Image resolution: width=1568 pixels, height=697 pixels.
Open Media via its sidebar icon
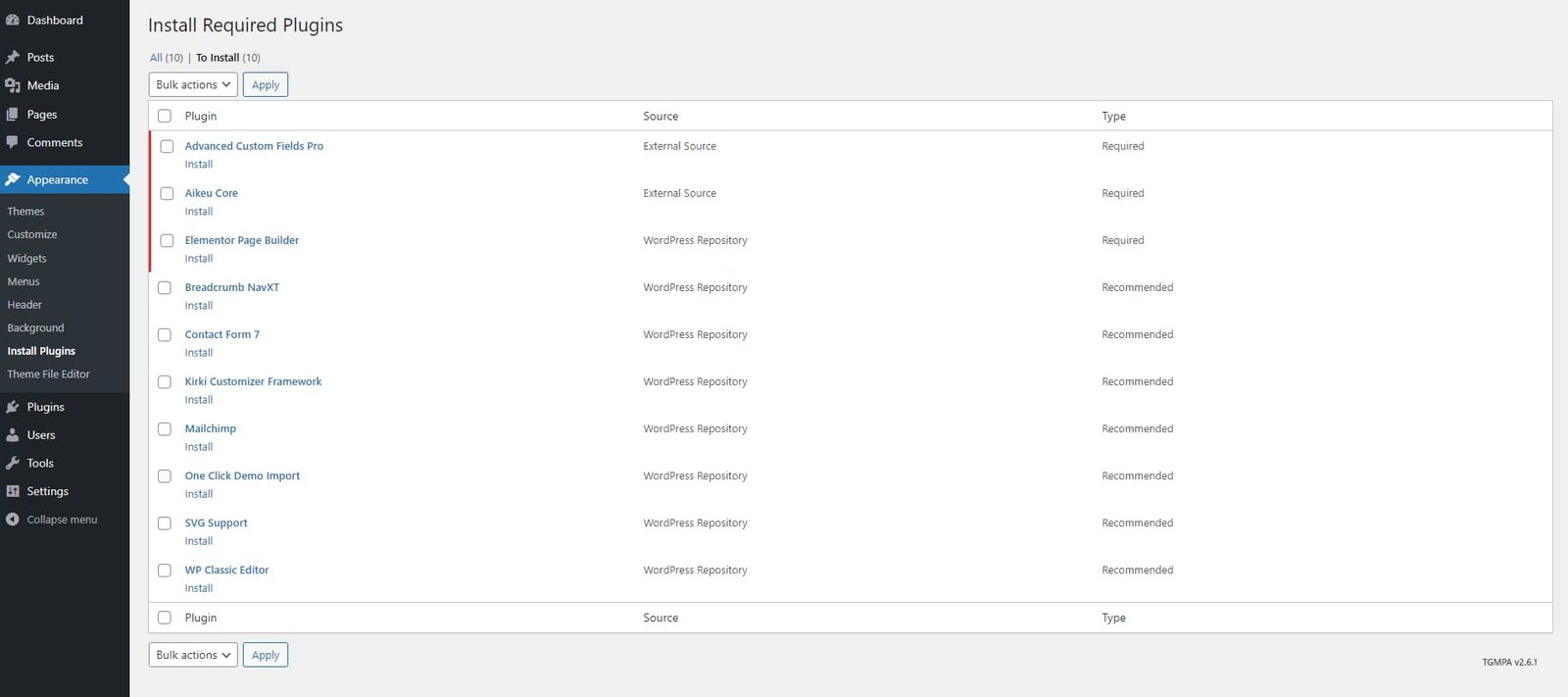13,86
